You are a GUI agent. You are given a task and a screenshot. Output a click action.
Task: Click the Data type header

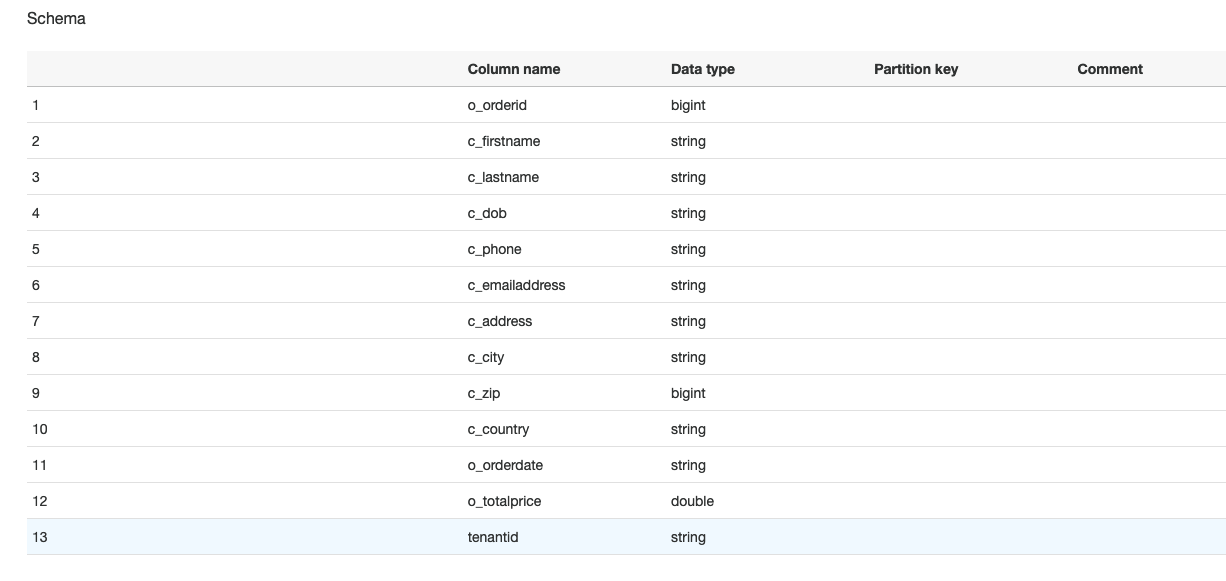click(x=703, y=69)
